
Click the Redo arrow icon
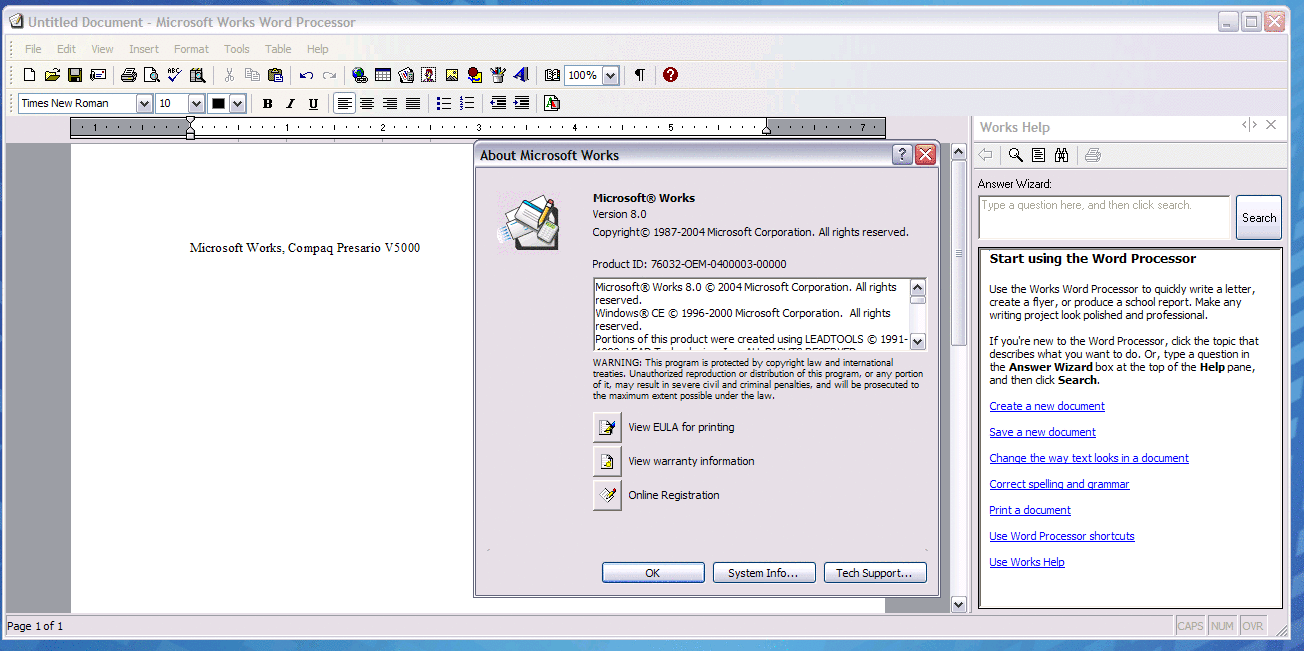pyautogui.click(x=329, y=75)
